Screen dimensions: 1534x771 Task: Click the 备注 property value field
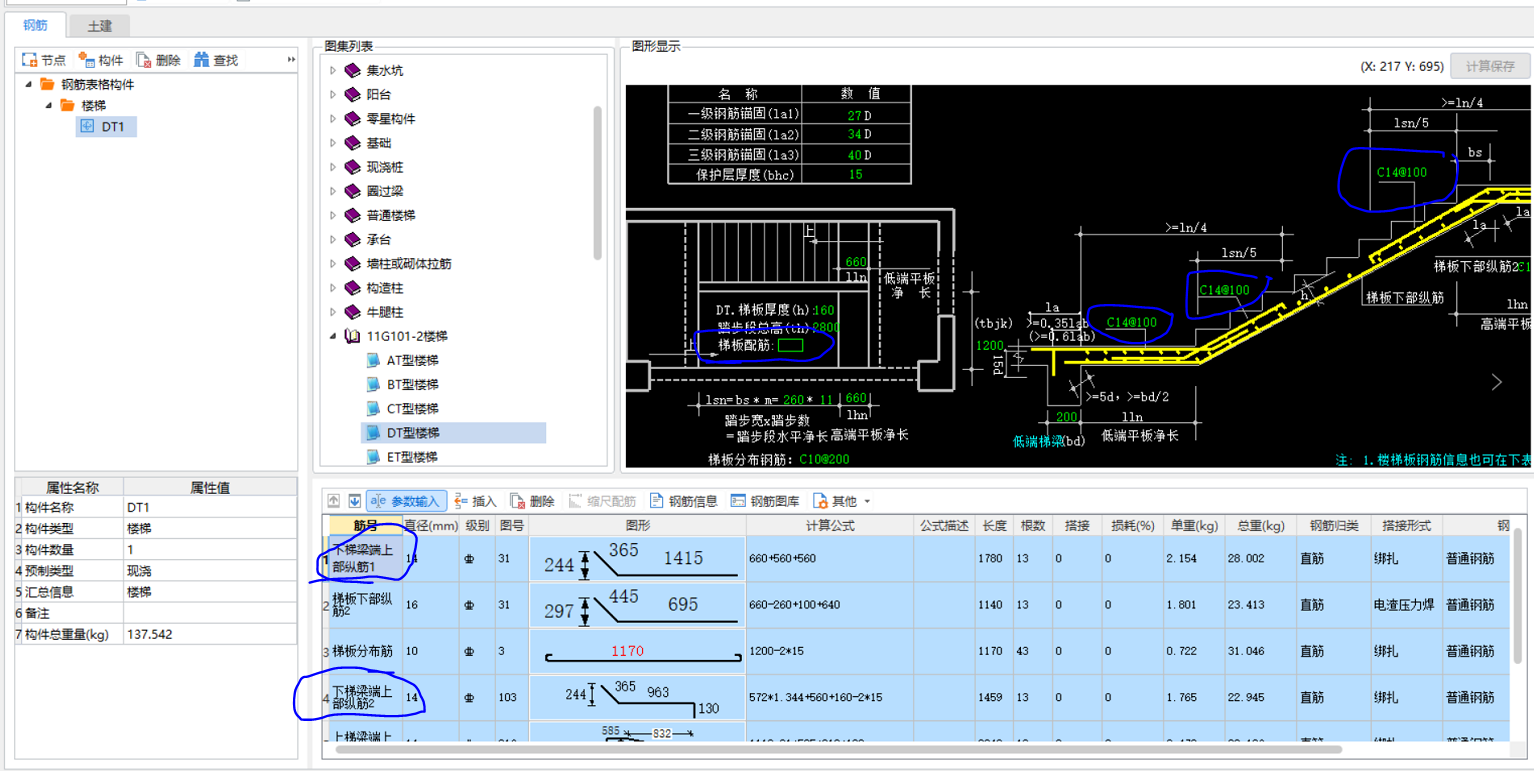pyautogui.click(x=210, y=613)
